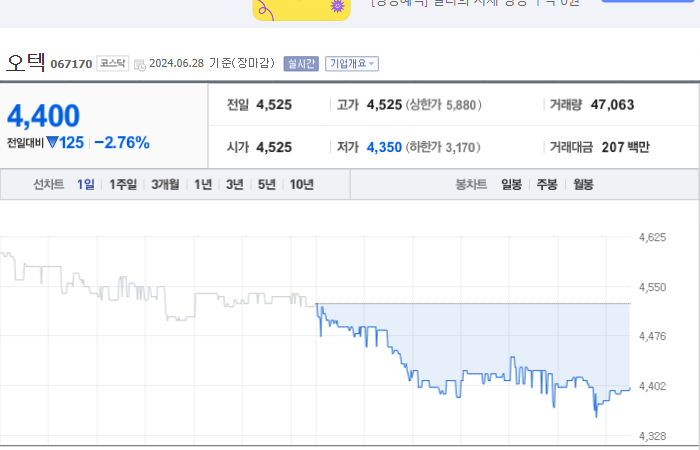Screen dimensions: 700x450
Task: Click the current price 4,400
Action: coord(43,116)
